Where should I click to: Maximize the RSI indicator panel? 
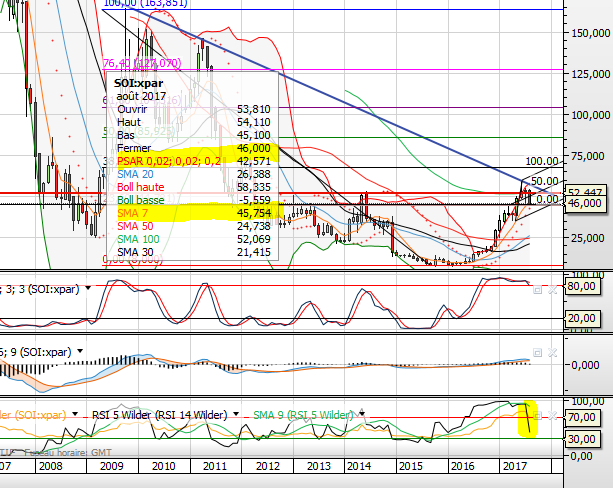(x=537, y=415)
